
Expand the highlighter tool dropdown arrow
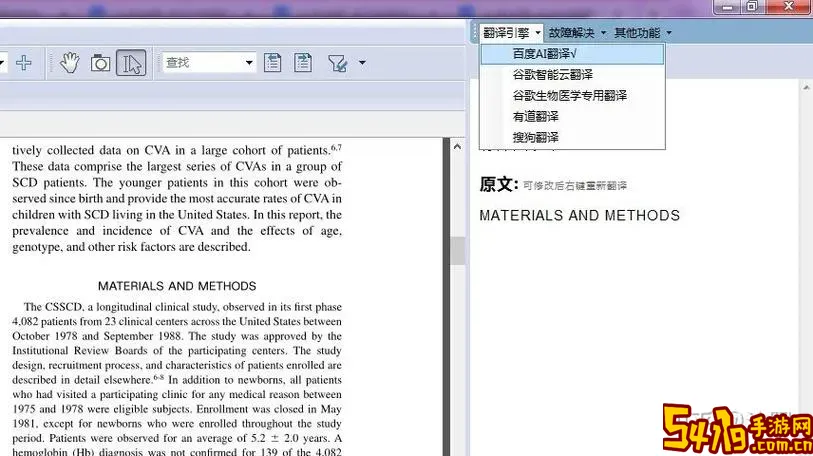[362, 63]
